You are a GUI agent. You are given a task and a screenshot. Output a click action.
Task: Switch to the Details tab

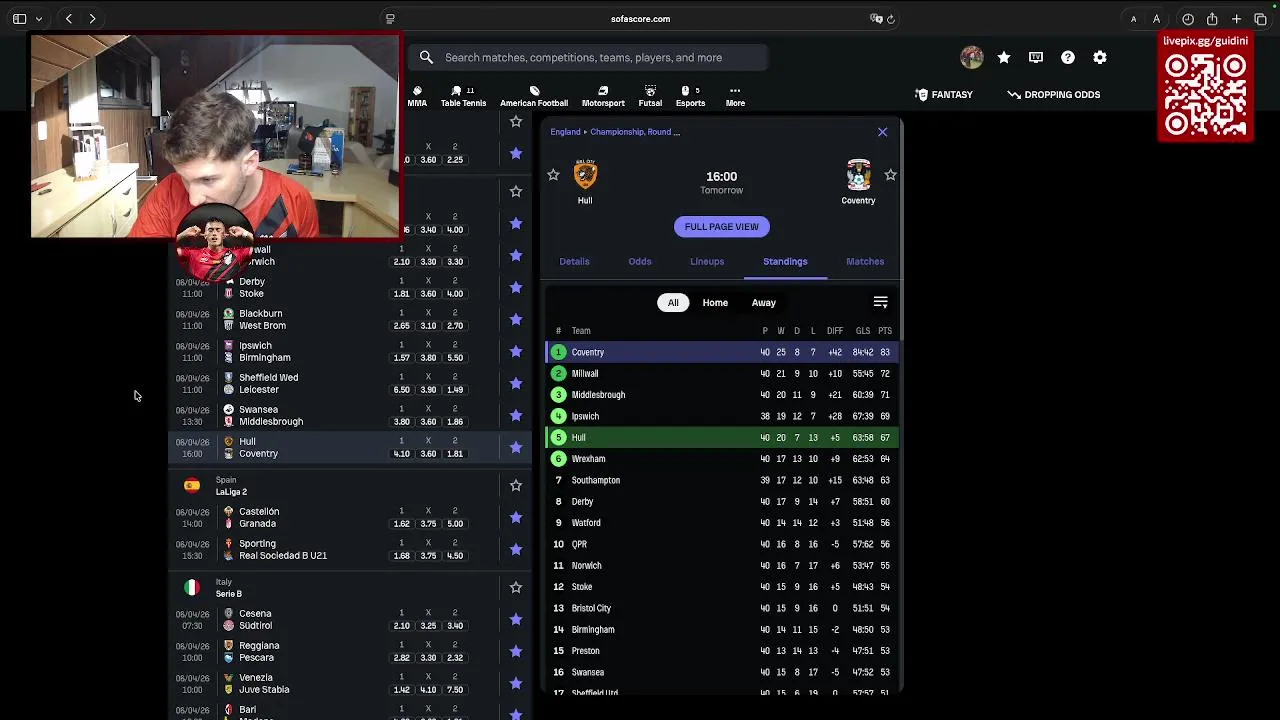[x=574, y=261]
